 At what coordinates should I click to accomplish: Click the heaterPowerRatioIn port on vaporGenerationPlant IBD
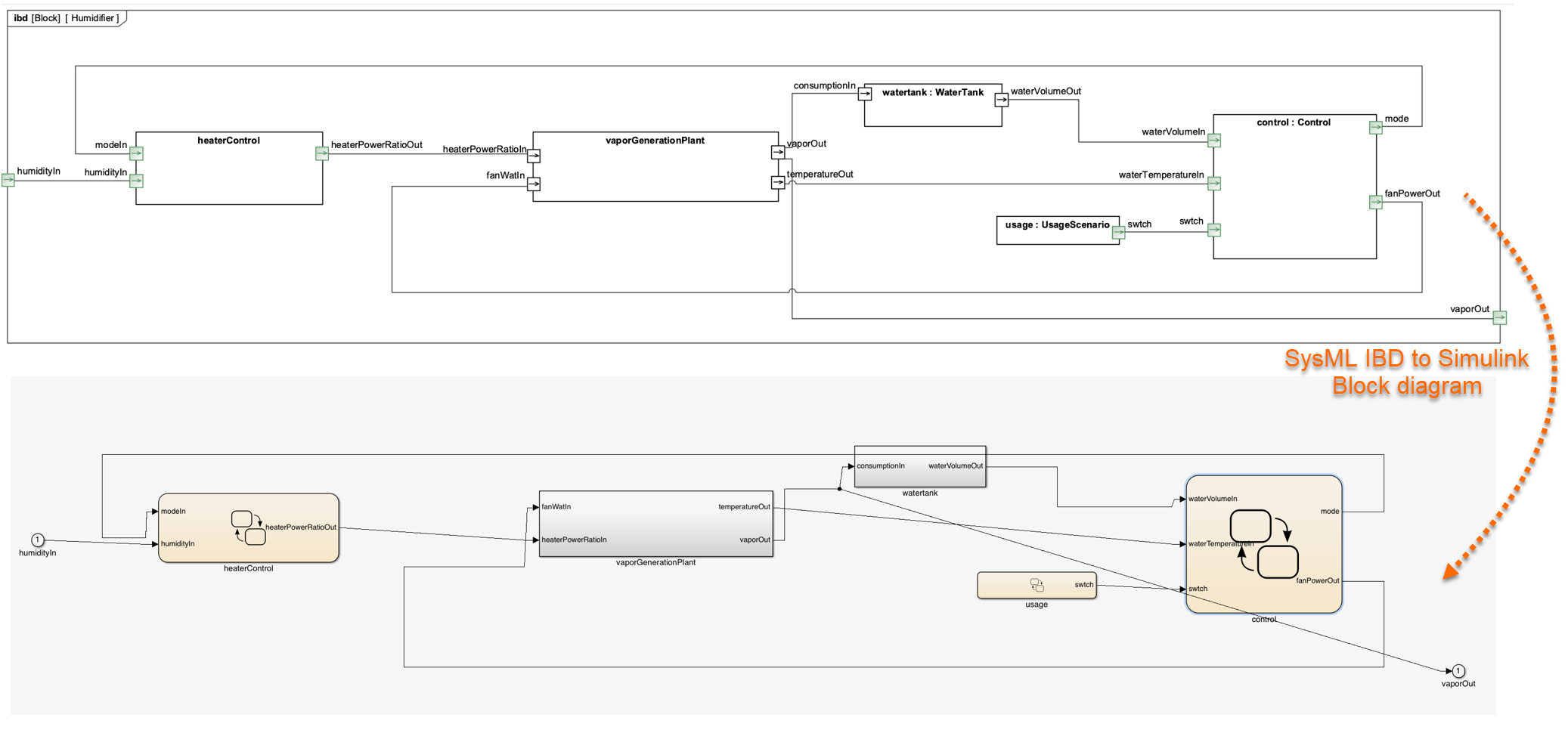tap(534, 156)
